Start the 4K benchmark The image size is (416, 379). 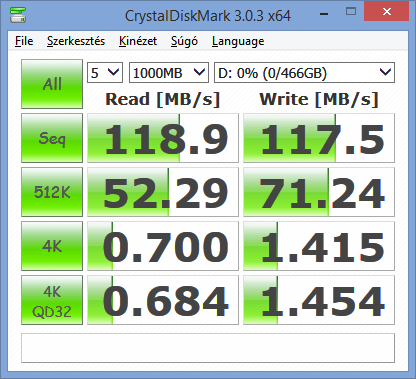coord(52,246)
